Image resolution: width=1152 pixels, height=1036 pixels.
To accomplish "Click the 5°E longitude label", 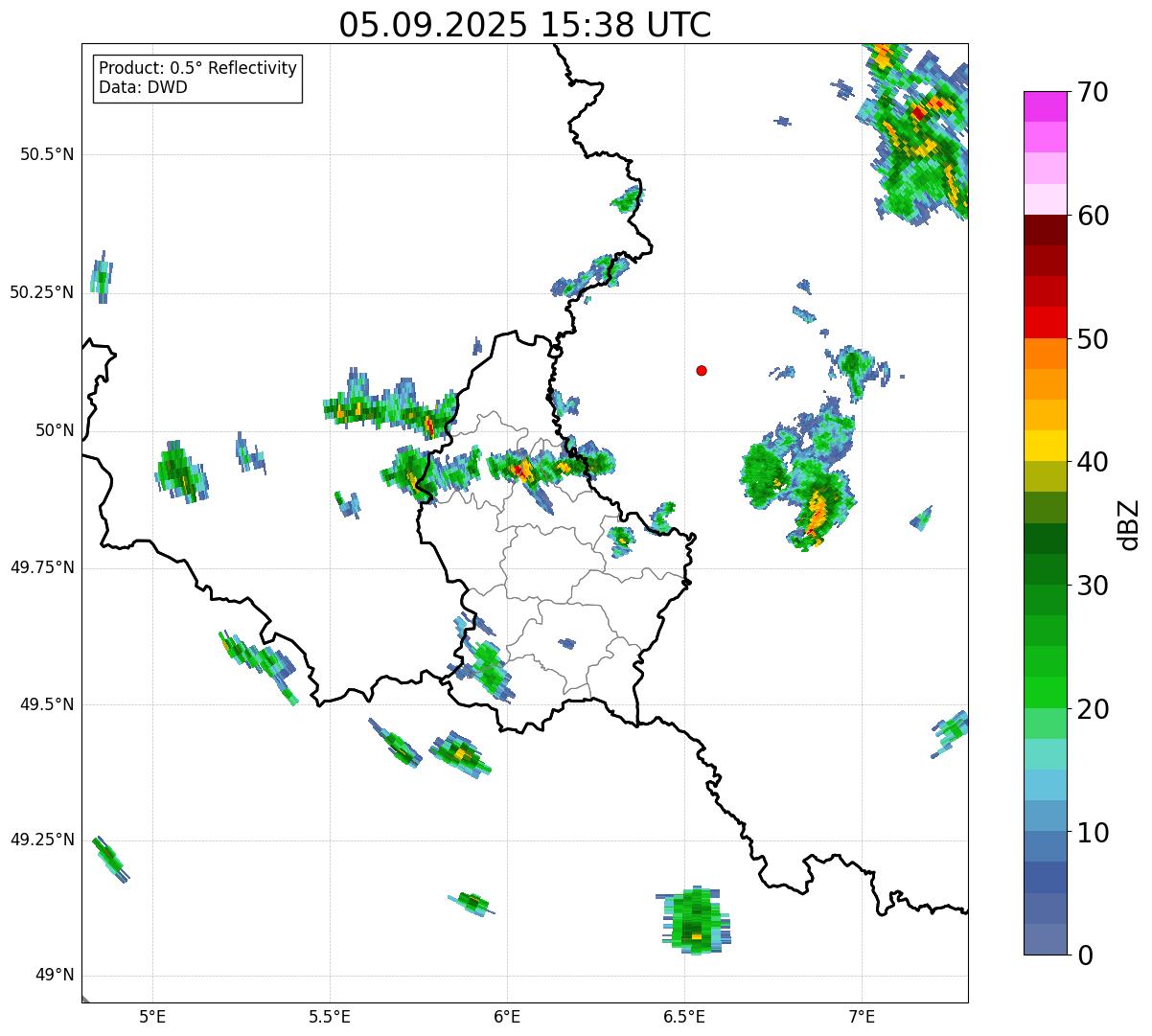I will (152, 1017).
